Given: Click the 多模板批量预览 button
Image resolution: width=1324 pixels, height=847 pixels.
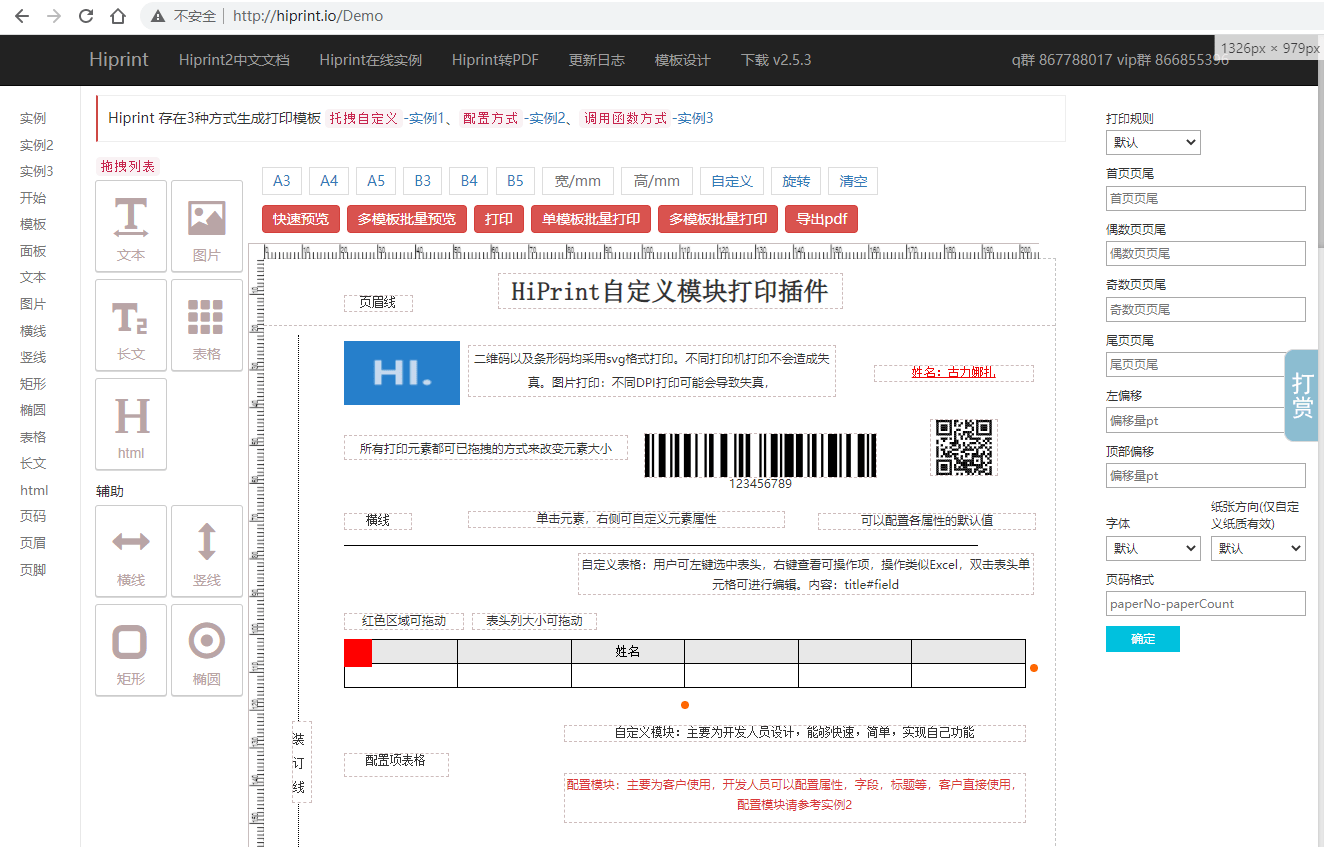Looking at the screenshot, I should point(407,219).
